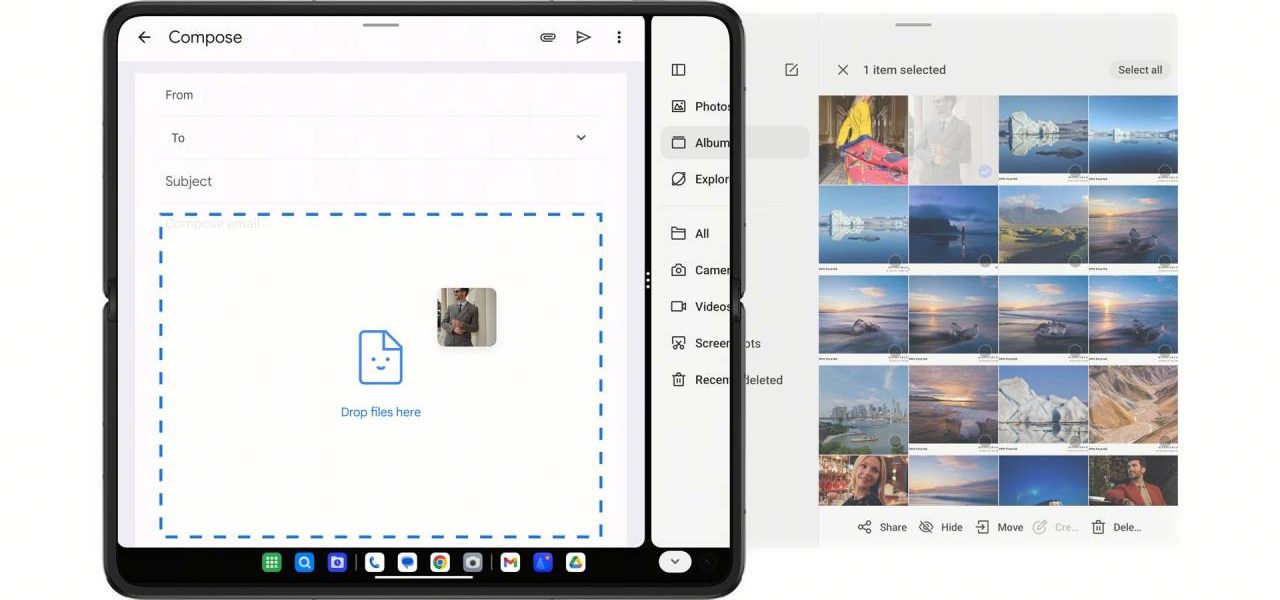Image resolution: width=1280 pixels, height=600 pixels.
Task: Click the To recipient field
Action: click(x=380, y=138)
